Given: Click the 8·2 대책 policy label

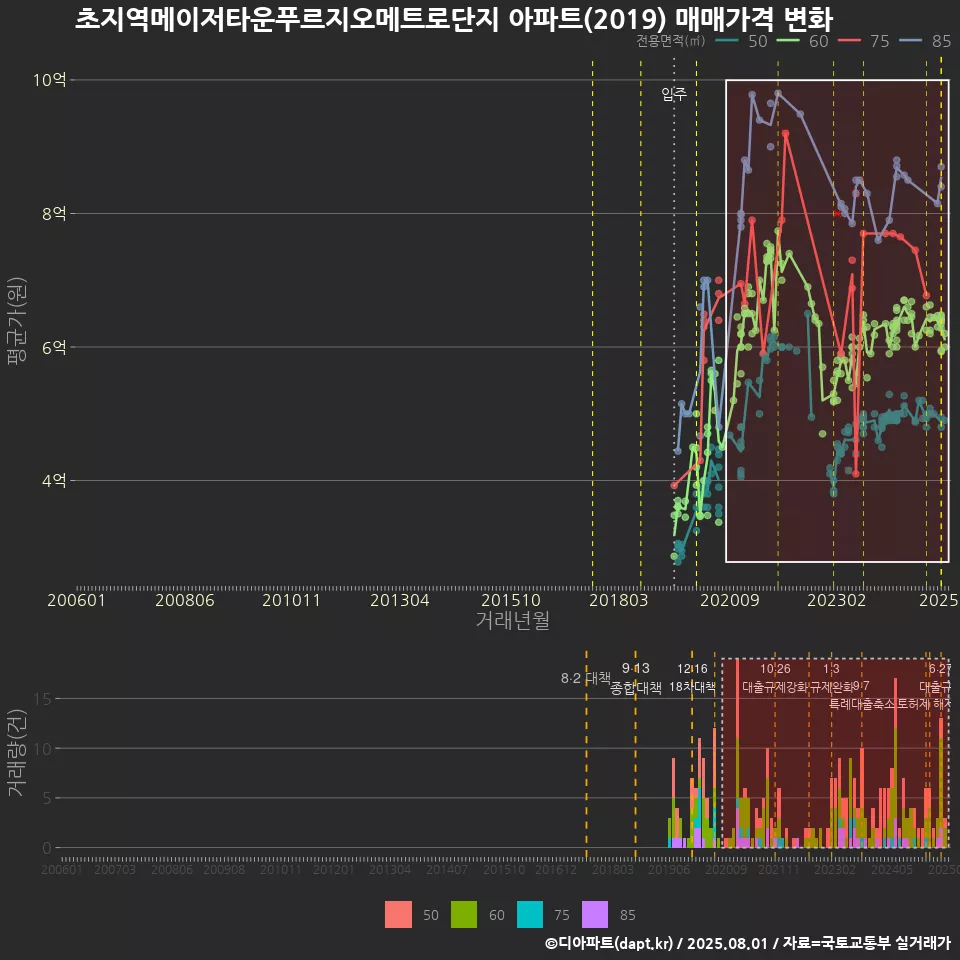Looking at the screenshot, I should [x=586, y=678].
